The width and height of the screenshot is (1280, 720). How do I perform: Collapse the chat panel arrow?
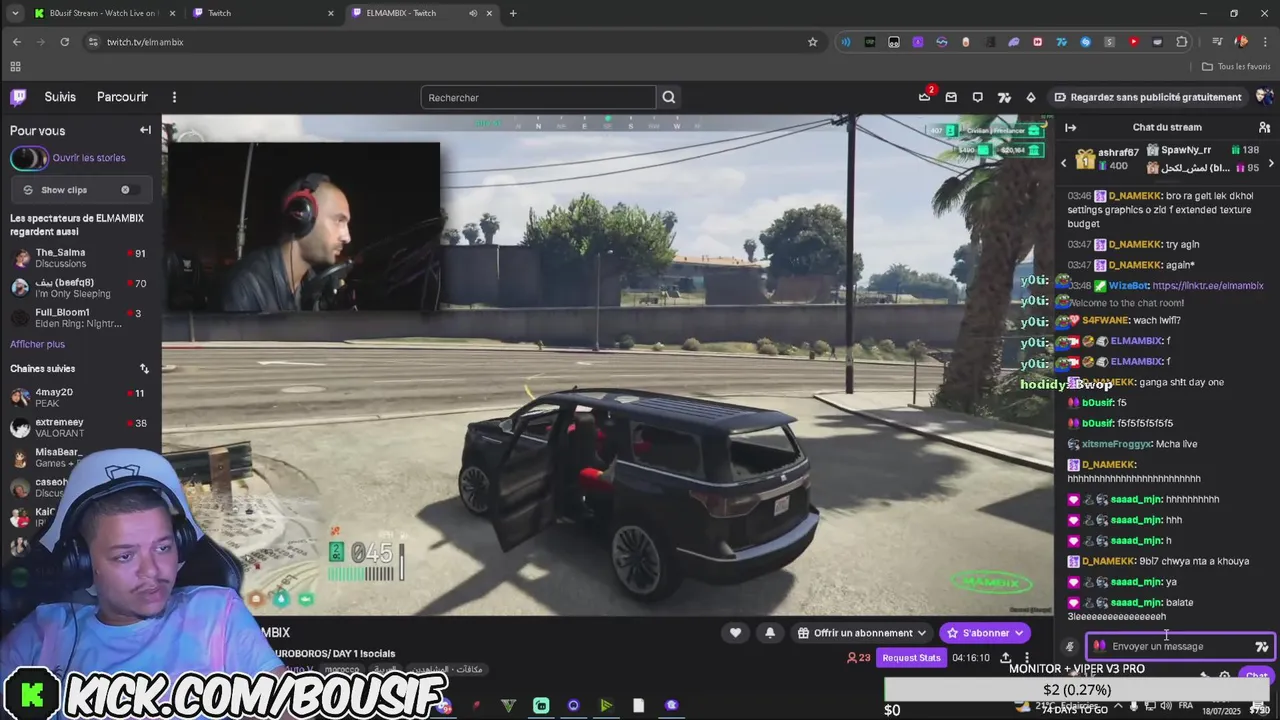(x=1070, y=127)
